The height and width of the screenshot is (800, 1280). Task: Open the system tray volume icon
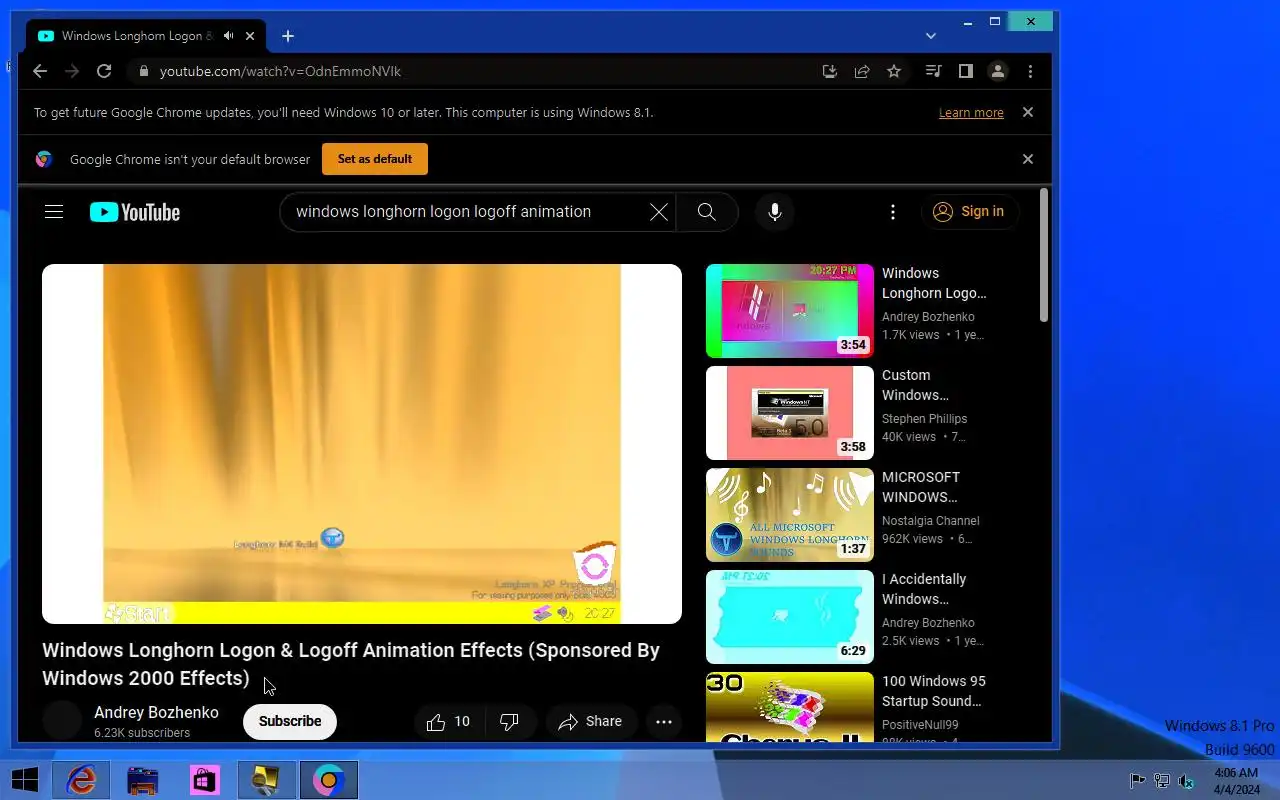coord(1186,781)
